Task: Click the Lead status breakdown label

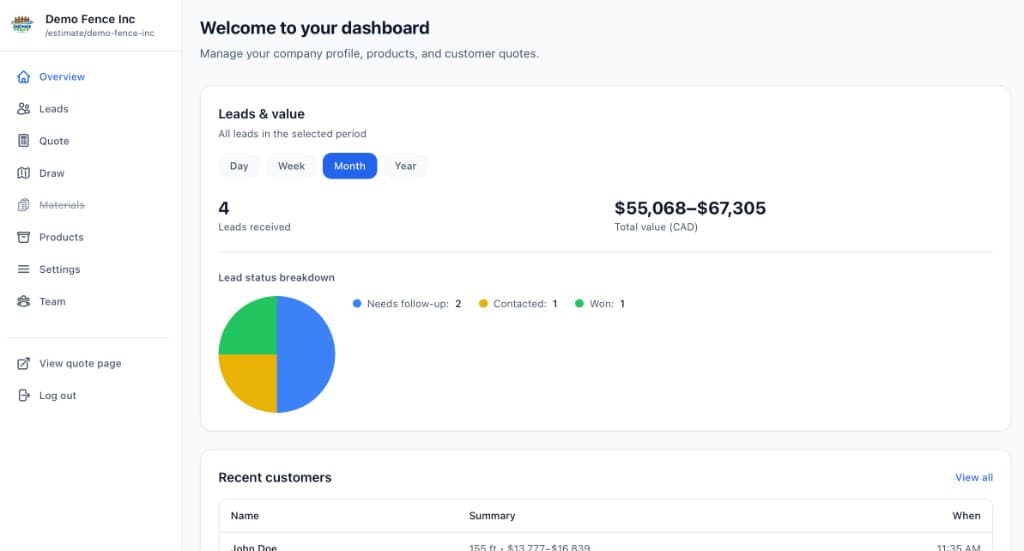Action: pyautogui.click(x=276, y=277)
